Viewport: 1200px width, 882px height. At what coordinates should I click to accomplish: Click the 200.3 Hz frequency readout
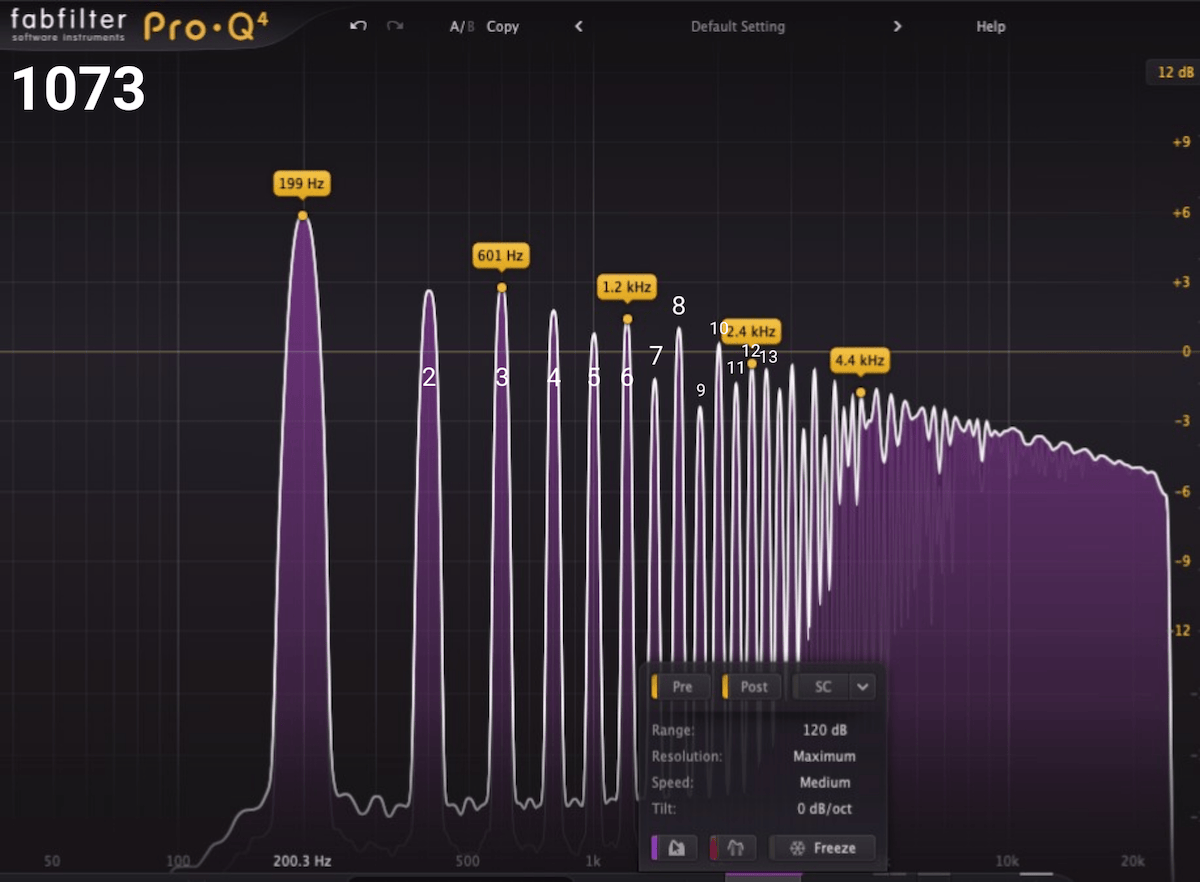(x=302, y=860)
